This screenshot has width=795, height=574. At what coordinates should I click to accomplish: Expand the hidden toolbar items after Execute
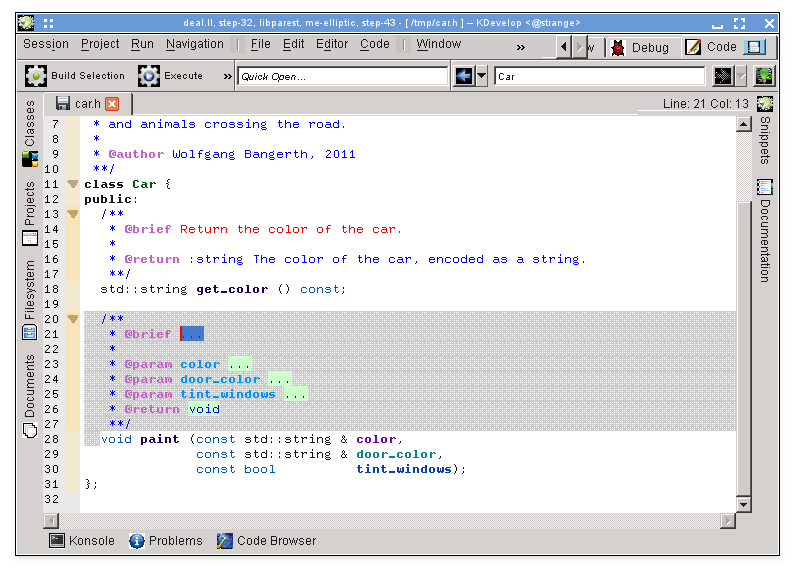pos(228,77)
